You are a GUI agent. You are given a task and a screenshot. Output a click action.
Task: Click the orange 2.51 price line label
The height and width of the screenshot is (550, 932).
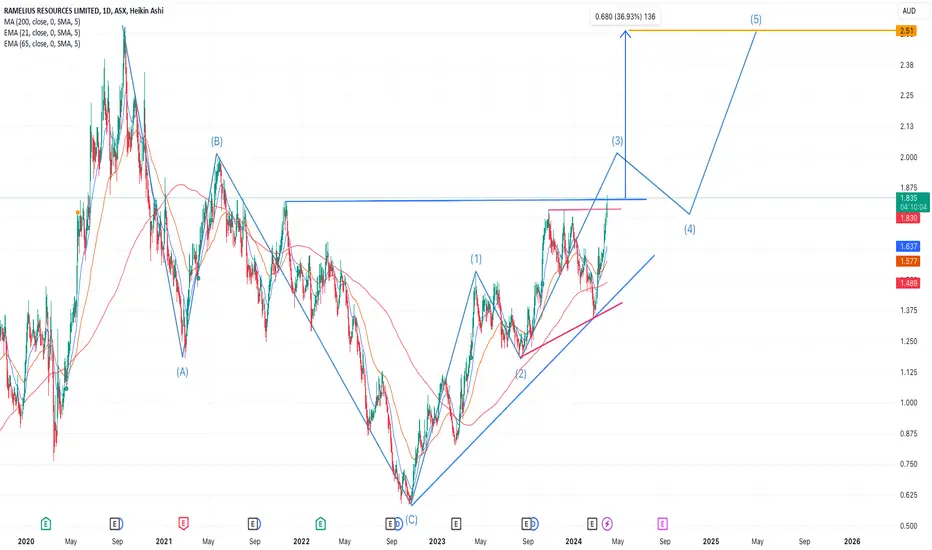pos(907,30)
